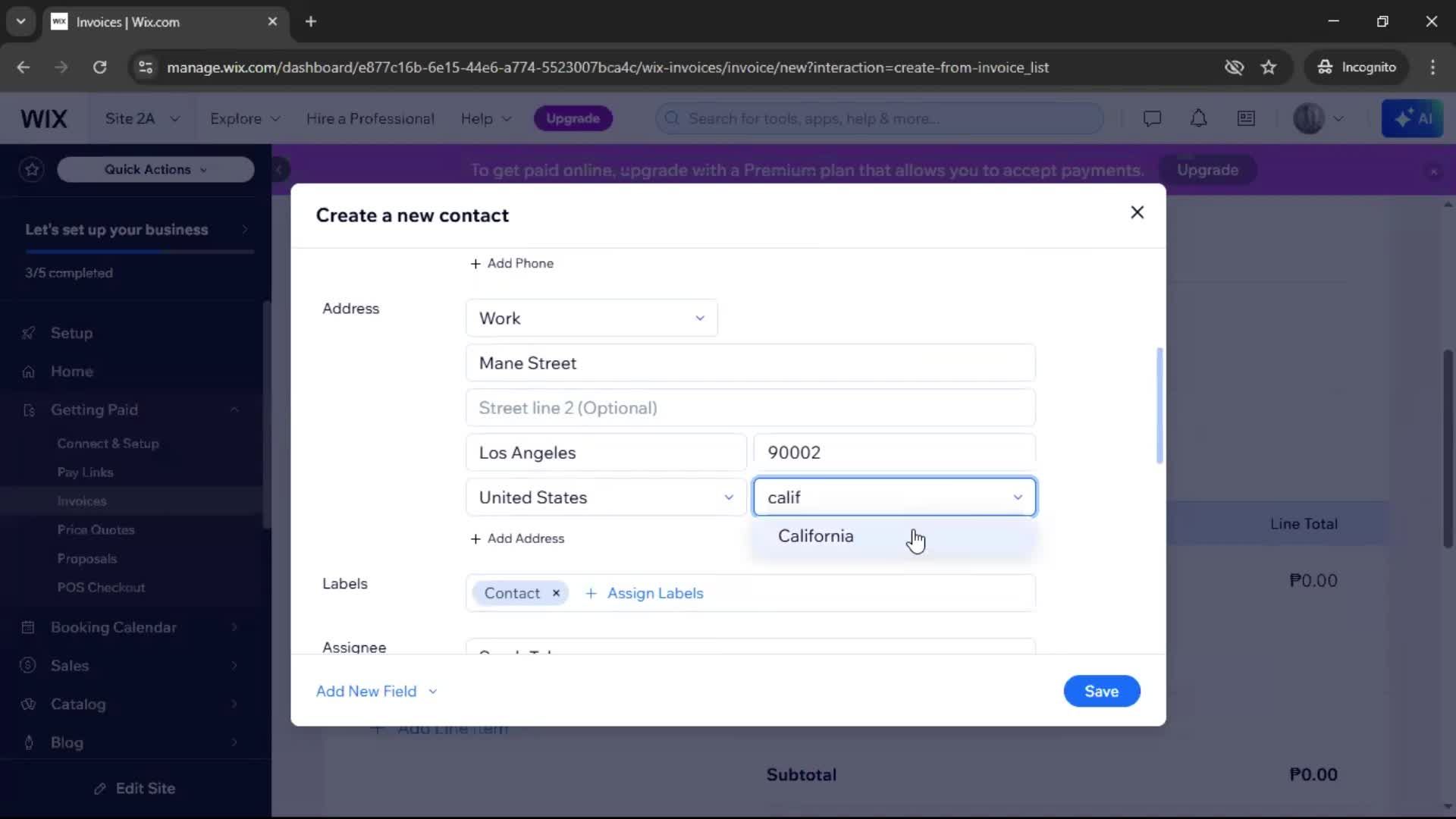
Task: Collapse the sidebar with the arrow icon
Action: point(279,169)
